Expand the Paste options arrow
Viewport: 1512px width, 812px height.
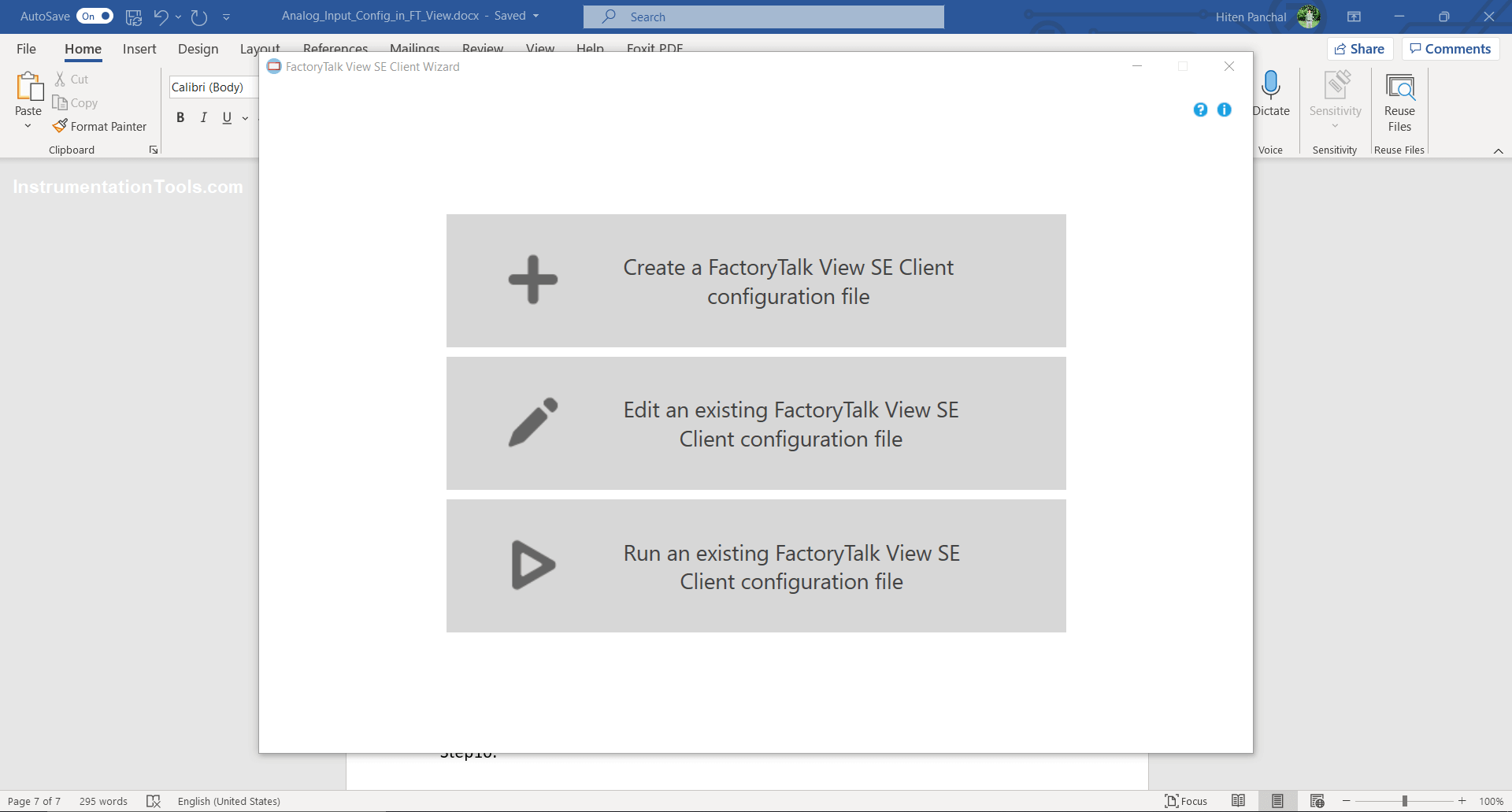click(x=28, y=126)
